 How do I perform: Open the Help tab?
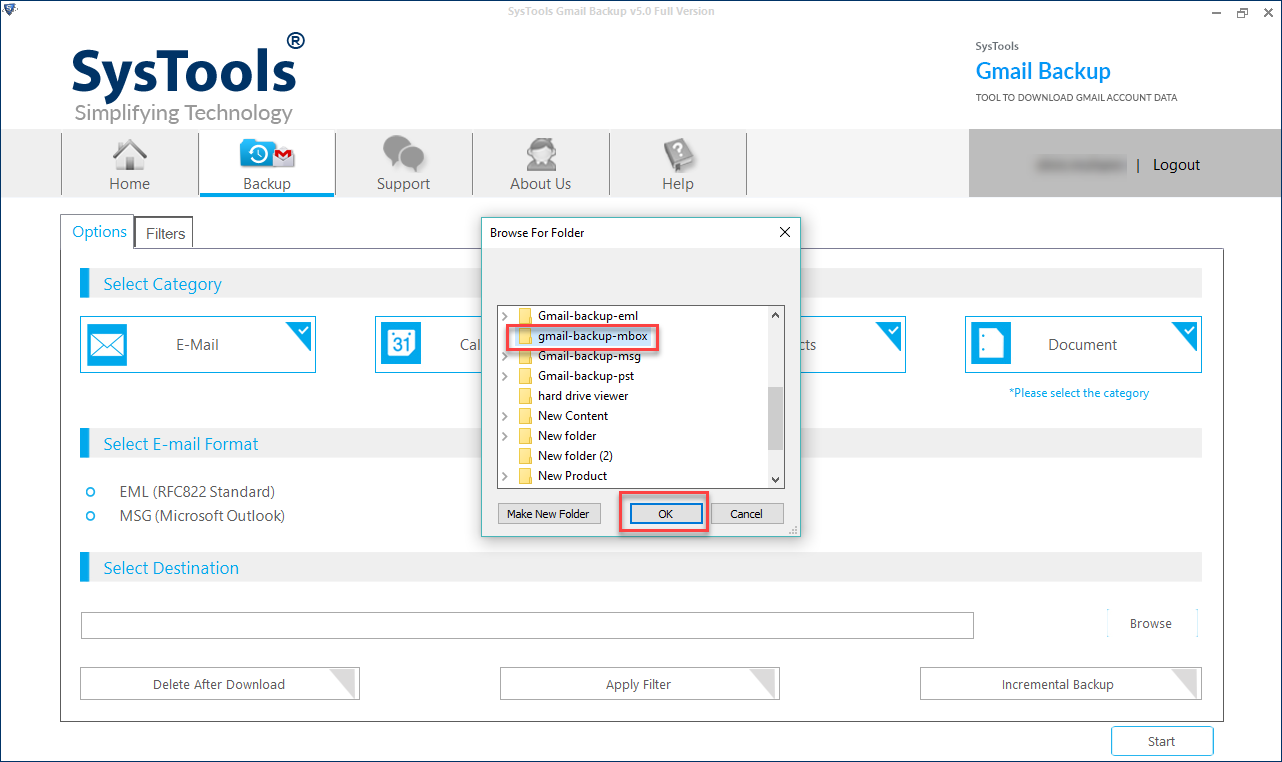[x=677, y=163]
